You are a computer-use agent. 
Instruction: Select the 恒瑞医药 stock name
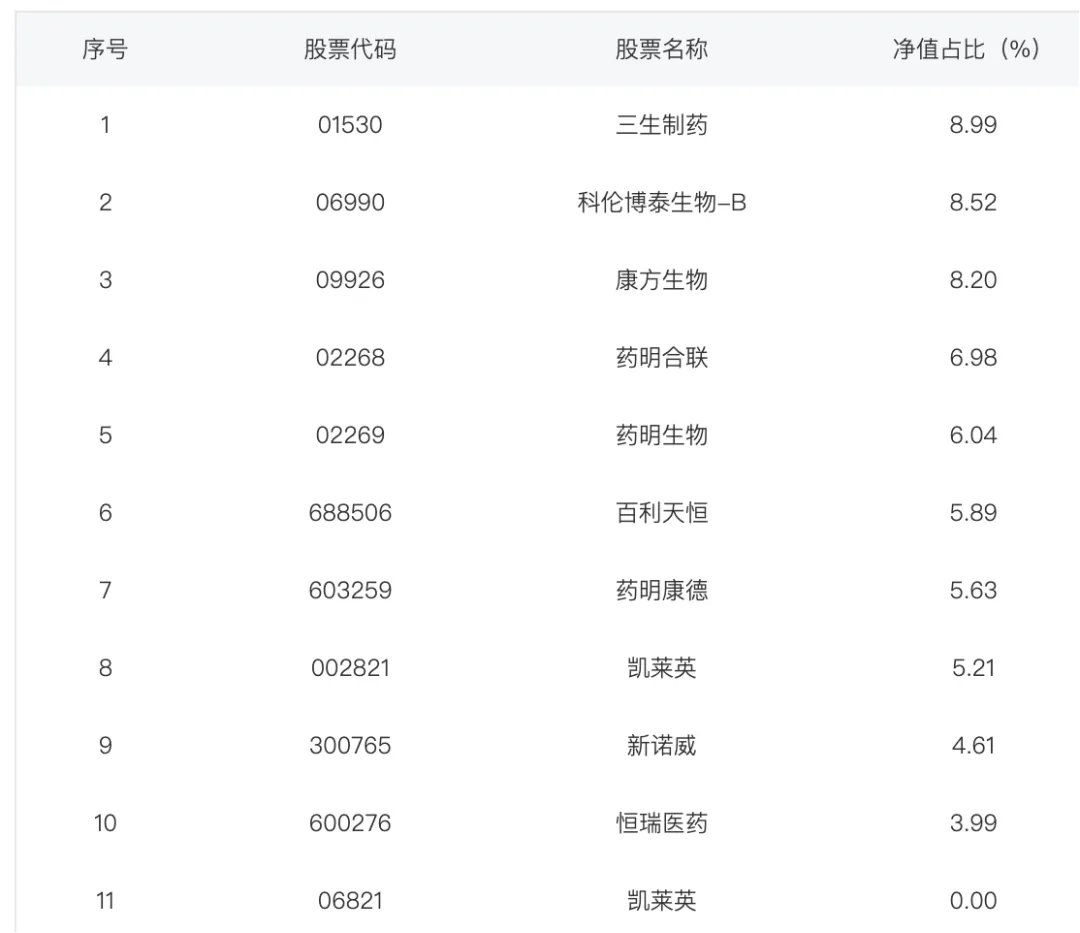click(661, 823)
